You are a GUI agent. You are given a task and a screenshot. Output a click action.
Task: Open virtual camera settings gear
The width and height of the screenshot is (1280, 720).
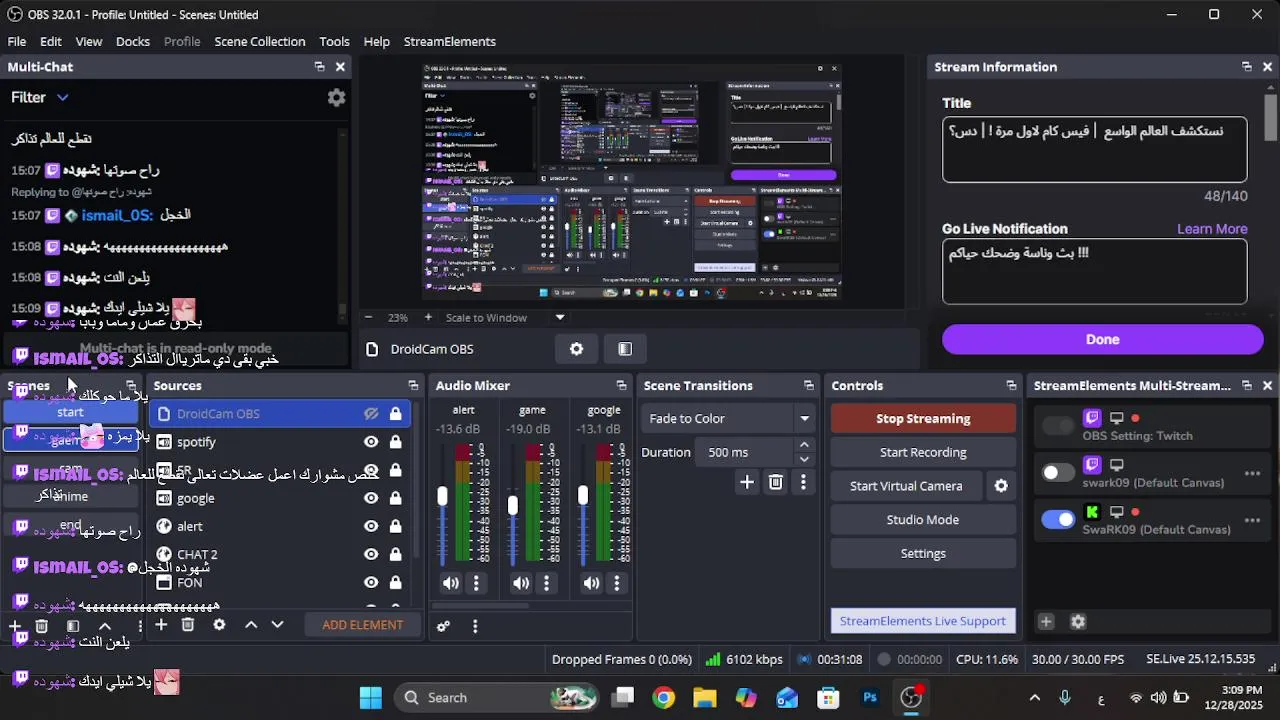[x=1001, y=486]
